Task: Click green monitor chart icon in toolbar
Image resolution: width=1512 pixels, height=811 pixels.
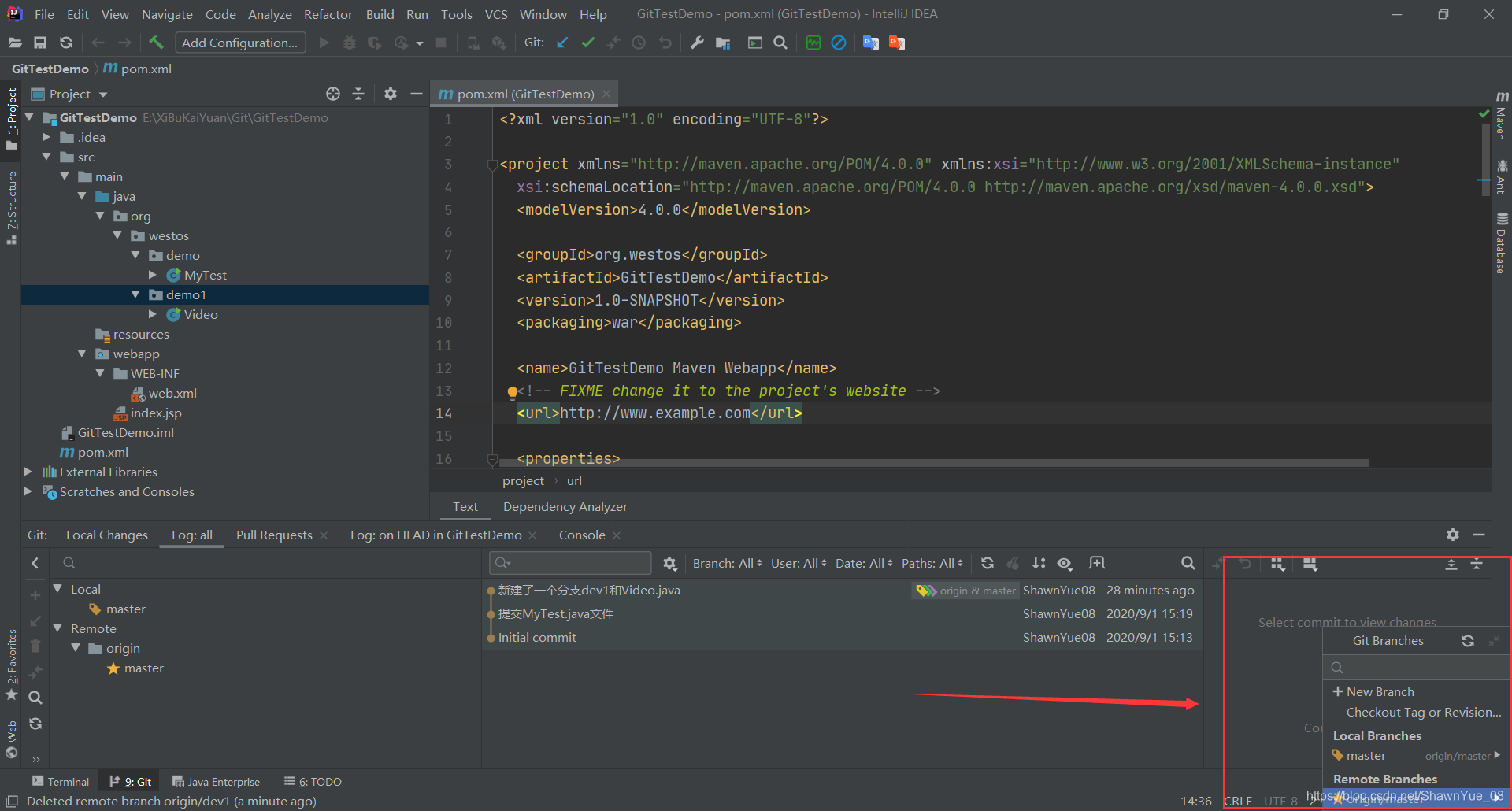Action: (813, 43)
